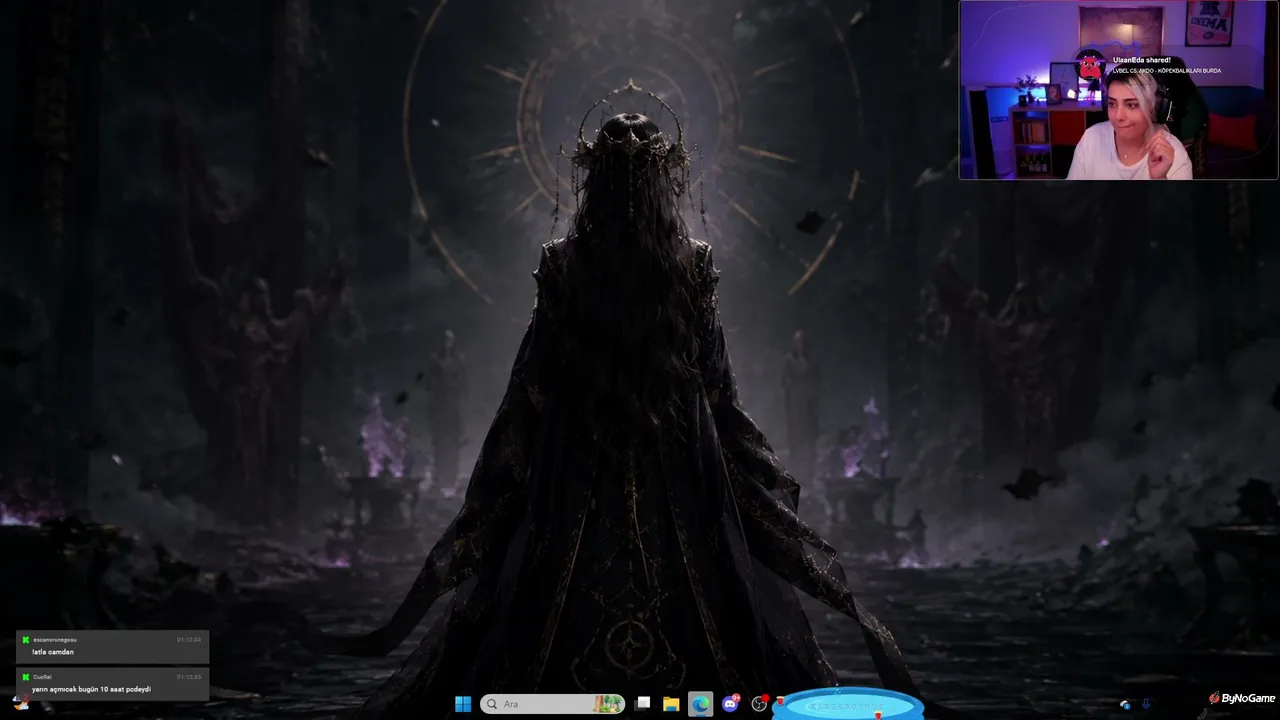The width and height of the screenshot is (1280, 720).
Task: Click the weather widget icon on the taskbar
Action: coord(20,703)
